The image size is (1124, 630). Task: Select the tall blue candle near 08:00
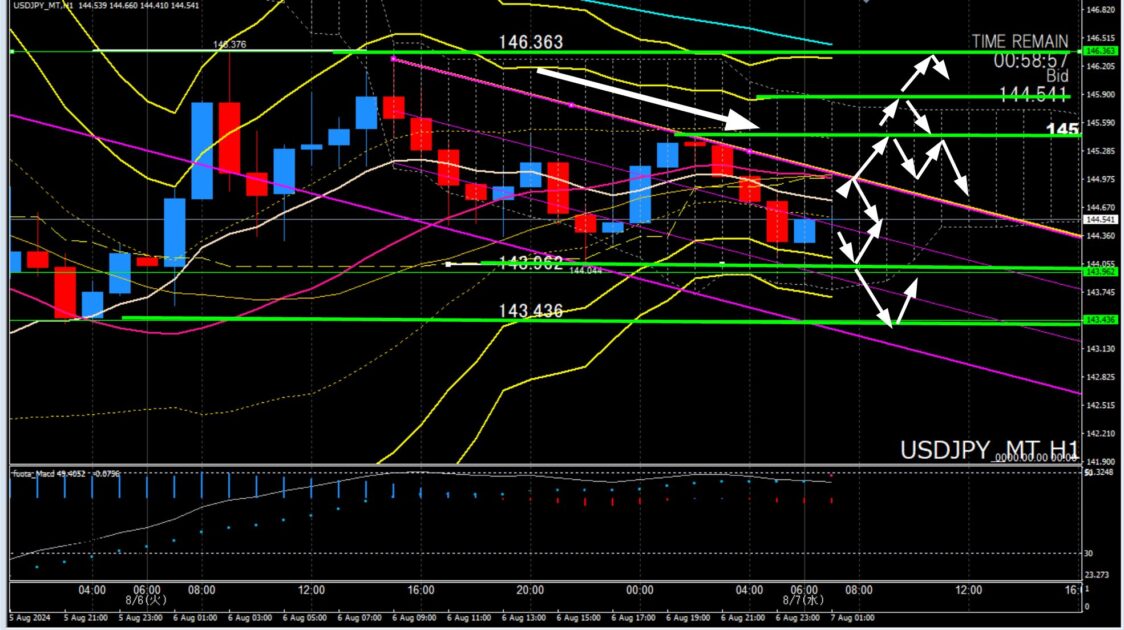[x=201, y=148]
